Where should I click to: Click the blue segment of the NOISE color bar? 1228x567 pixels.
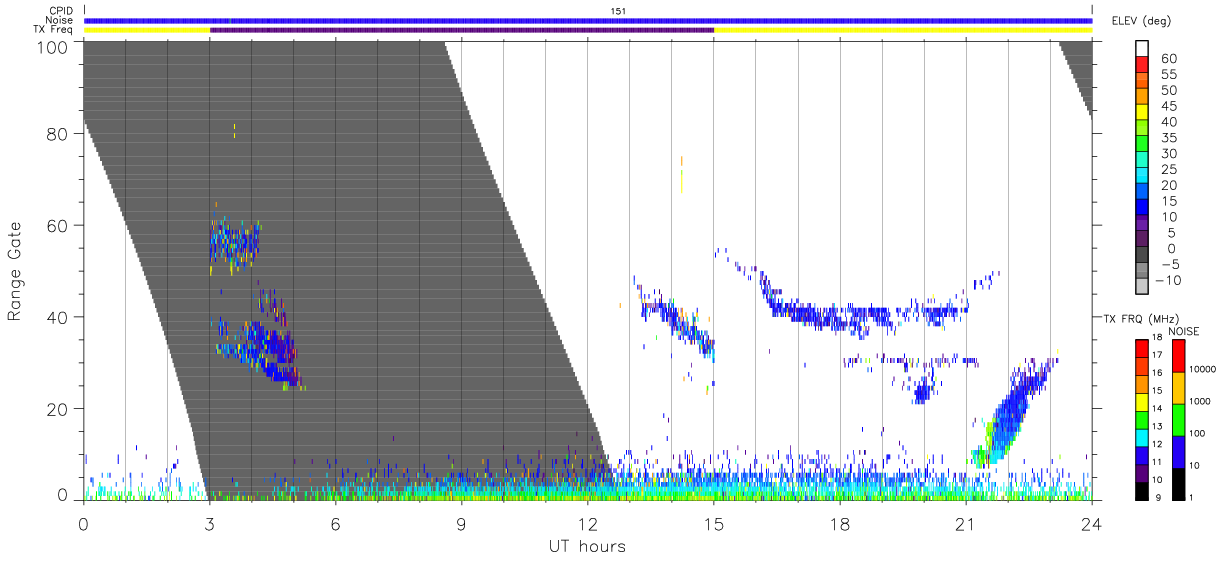1177,451
